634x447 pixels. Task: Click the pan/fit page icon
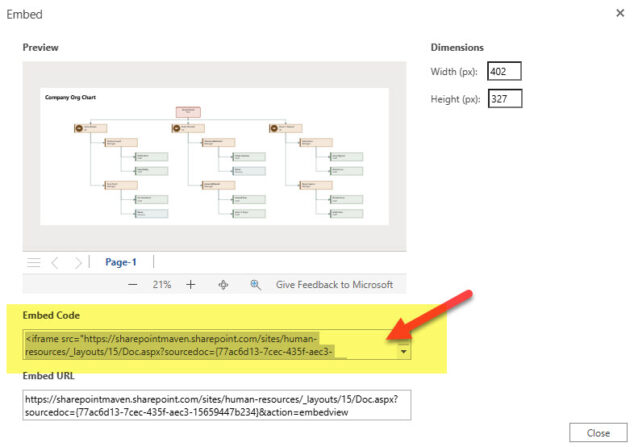(223, 285)
